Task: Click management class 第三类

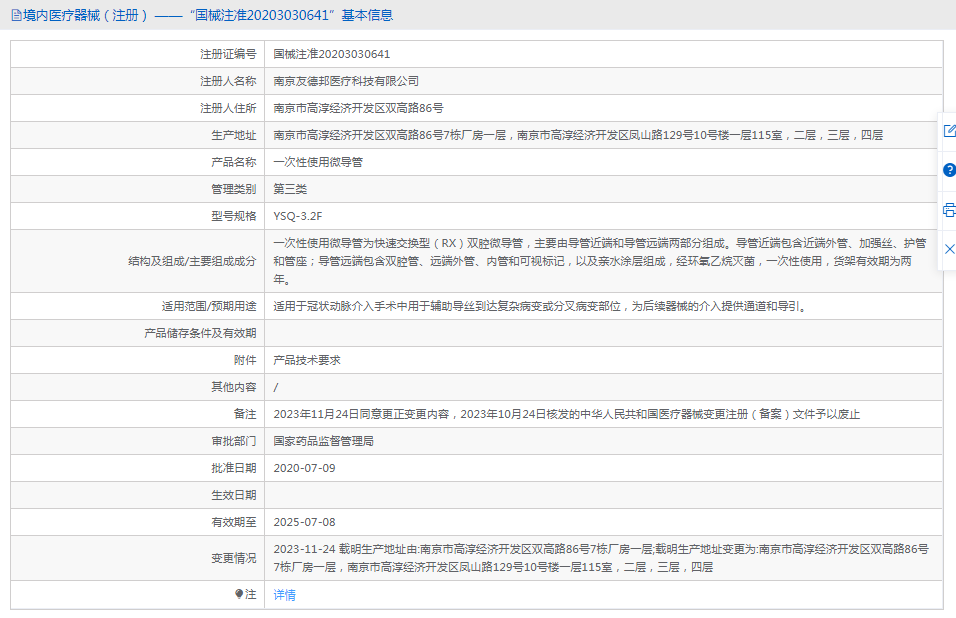Action: coord(290,189)
